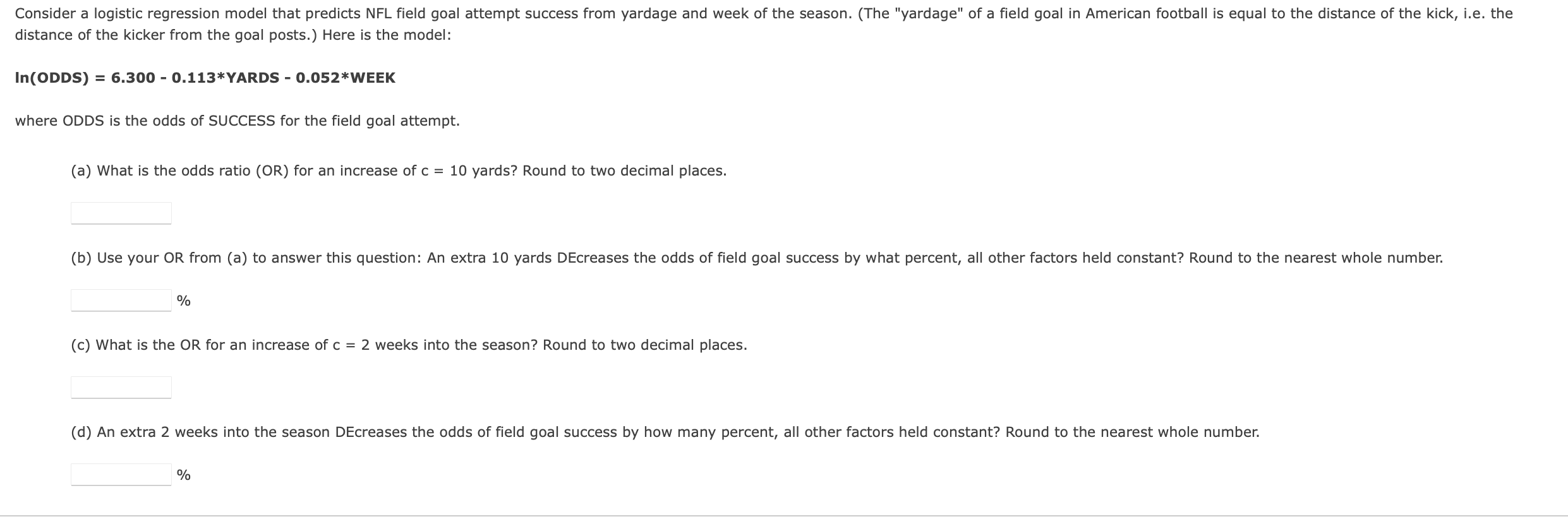The image size is (1568, 519).
Task: Select the odds ratio input under question (a)
Action: pos(121,213)
